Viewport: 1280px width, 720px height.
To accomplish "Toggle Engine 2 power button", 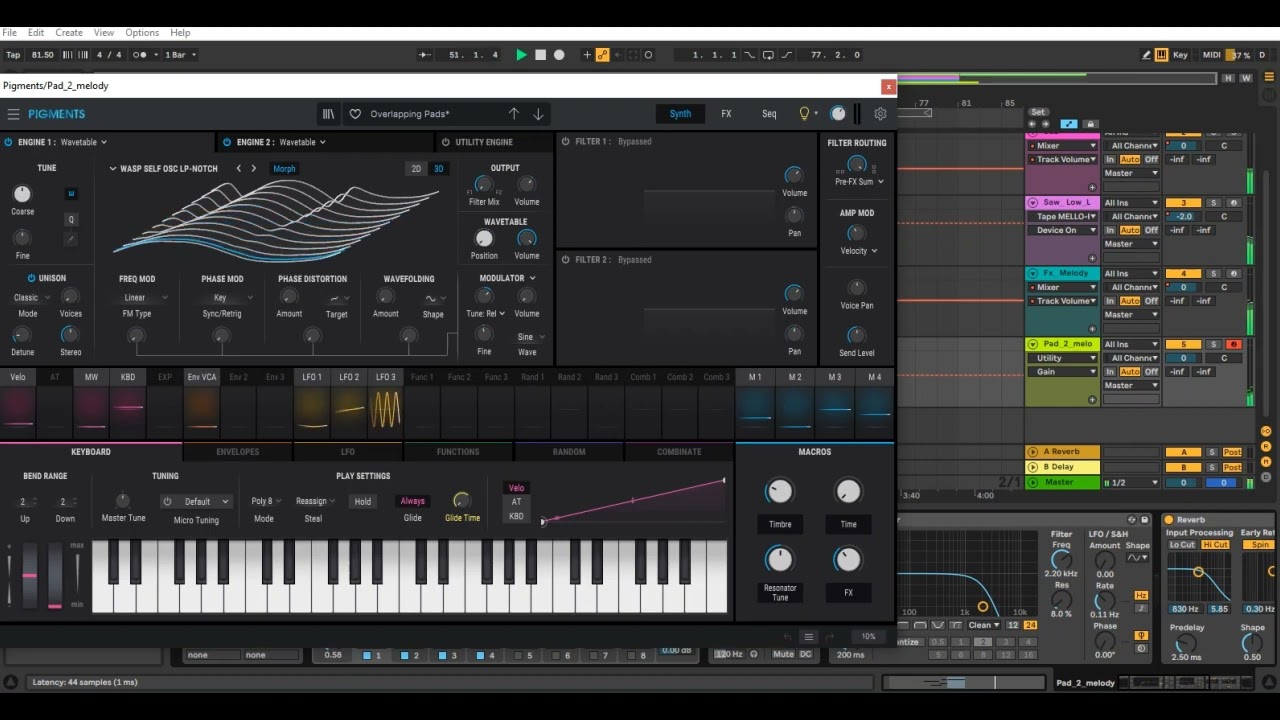I will coord(227,142).
